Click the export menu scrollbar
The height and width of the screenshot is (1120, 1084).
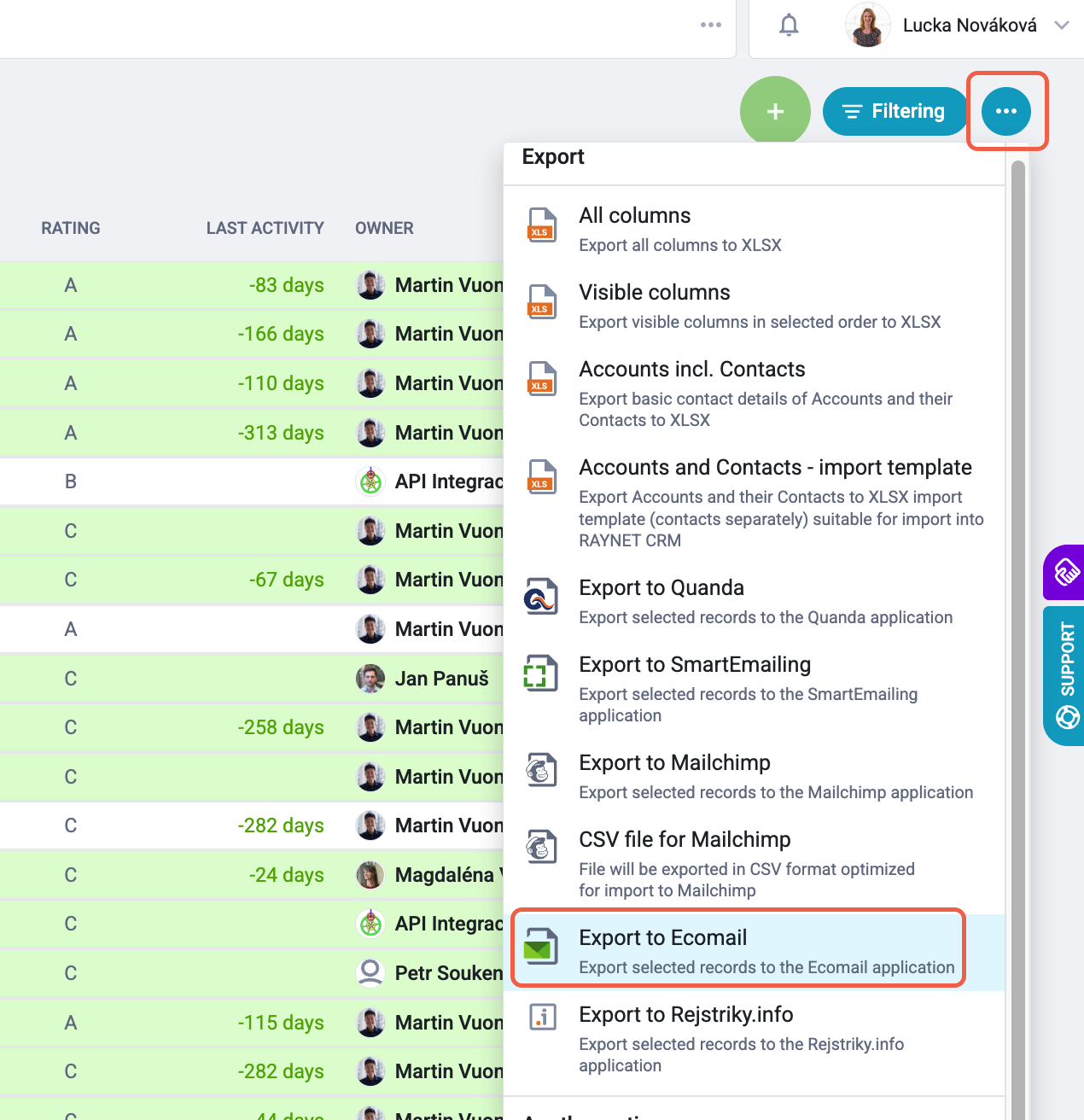[1017, 632]
